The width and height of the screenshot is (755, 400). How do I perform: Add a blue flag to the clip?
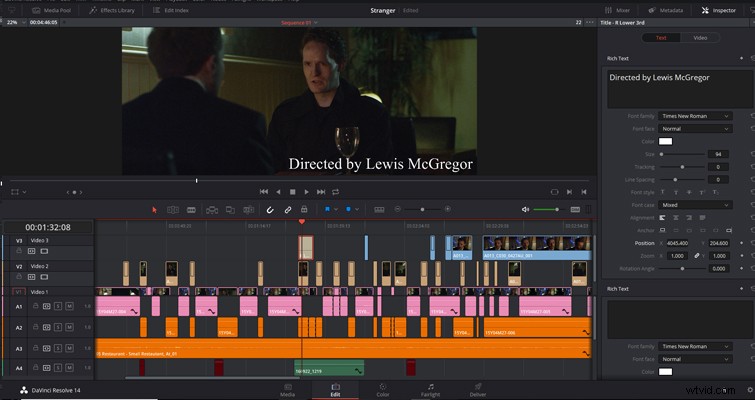coord(327,209)
